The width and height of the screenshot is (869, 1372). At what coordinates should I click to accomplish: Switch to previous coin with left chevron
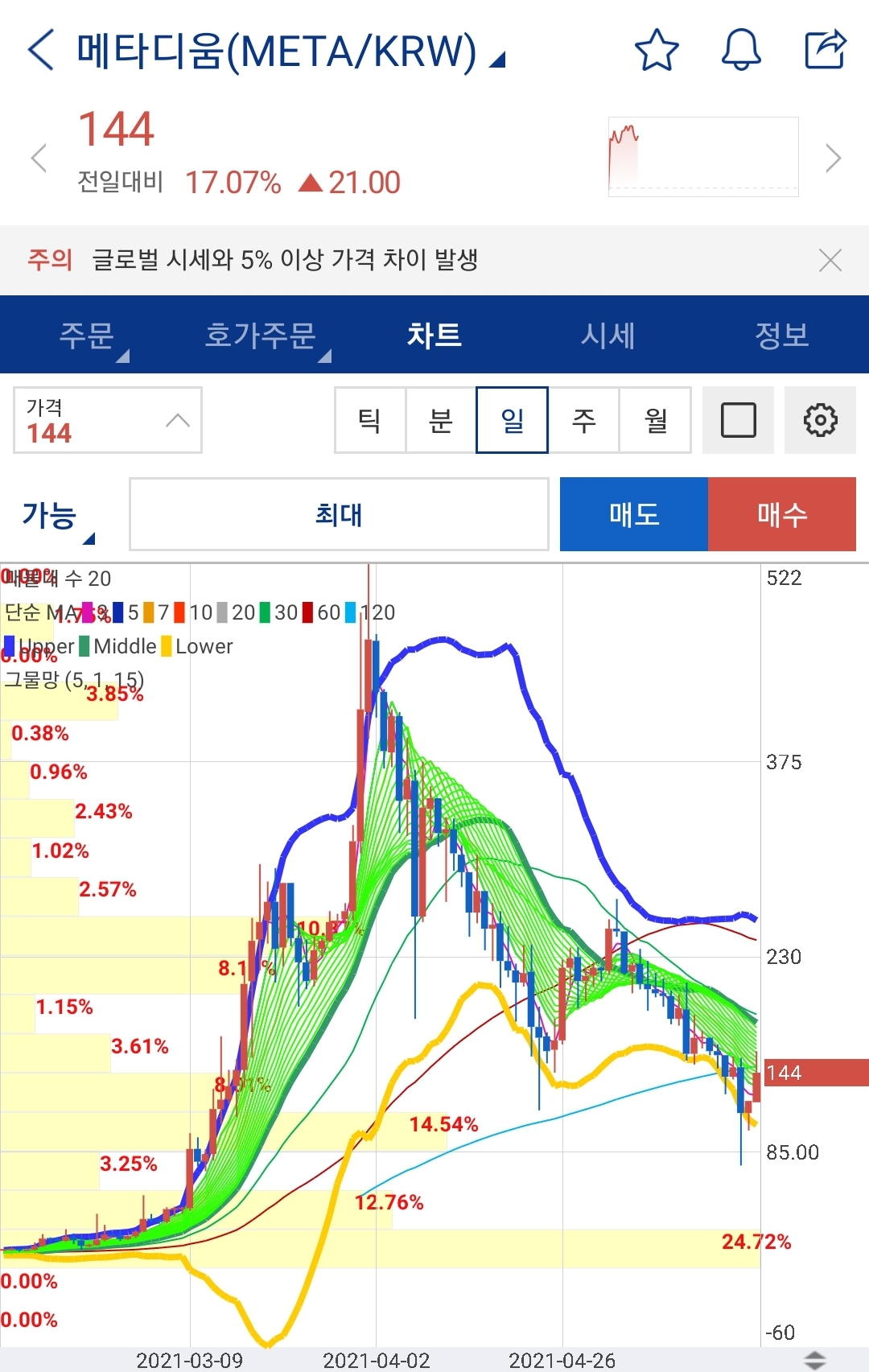pos(39,158)
